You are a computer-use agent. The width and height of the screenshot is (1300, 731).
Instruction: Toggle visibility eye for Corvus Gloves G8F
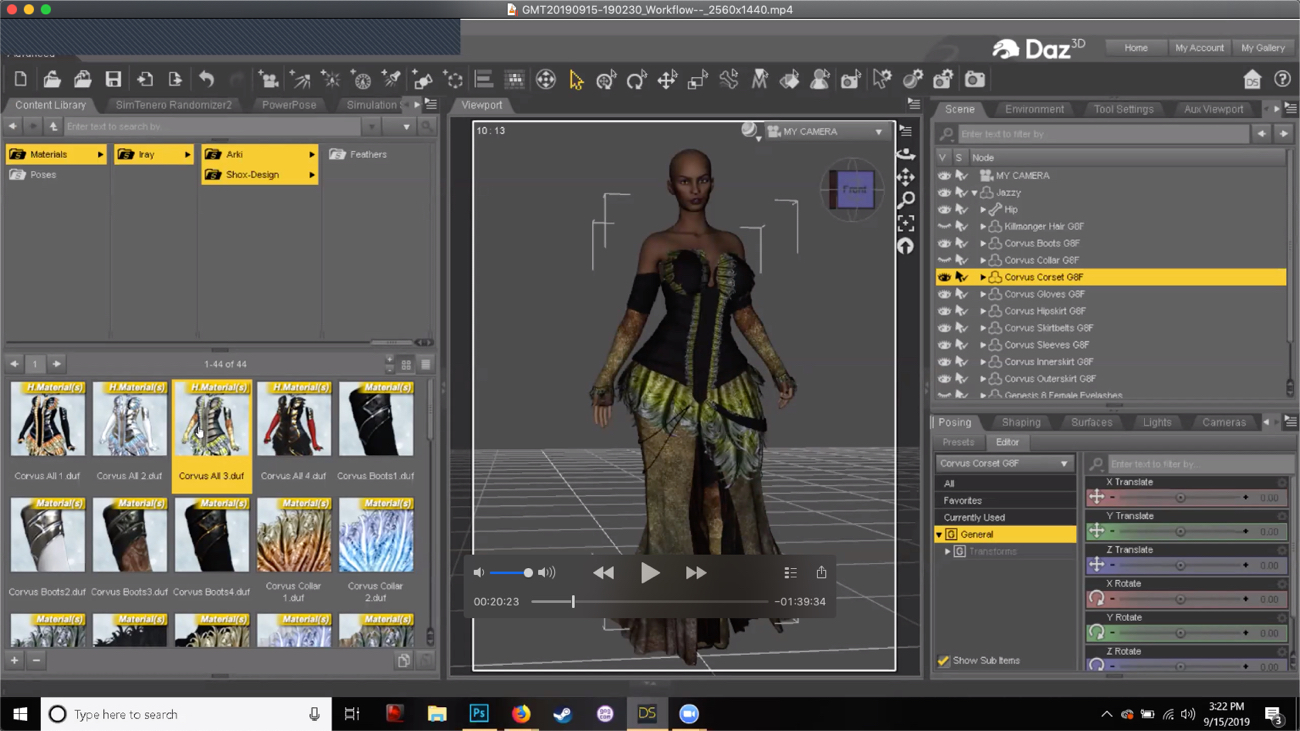point(944,294)
